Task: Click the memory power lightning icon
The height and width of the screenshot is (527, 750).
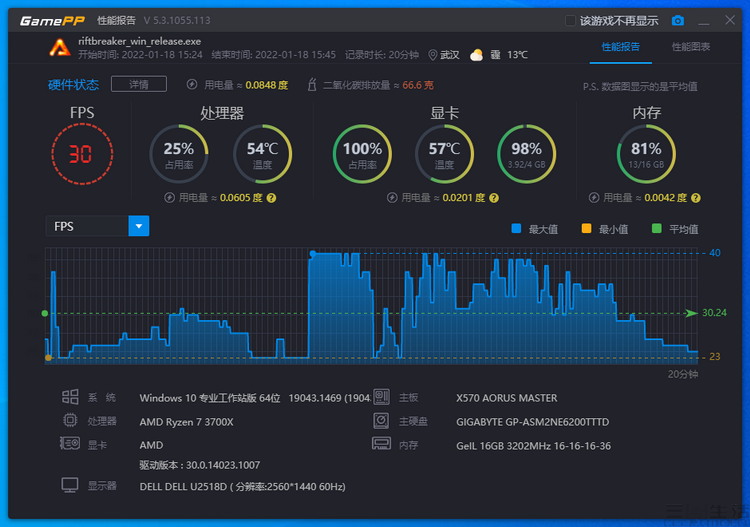Action: [x=594, y=198]
